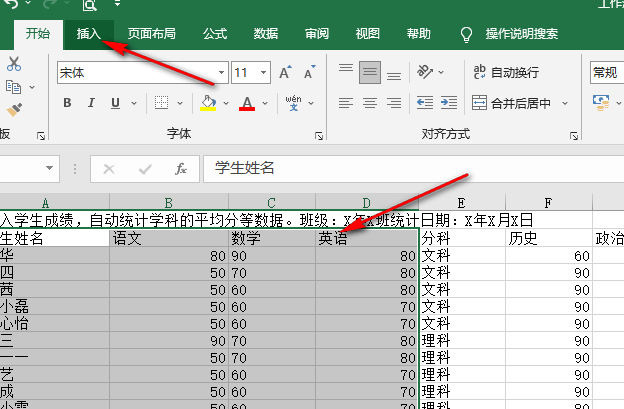Open font group dialog launcher
Image resolution: width=624 pixels, height=409 pixels.
(319, 136)
